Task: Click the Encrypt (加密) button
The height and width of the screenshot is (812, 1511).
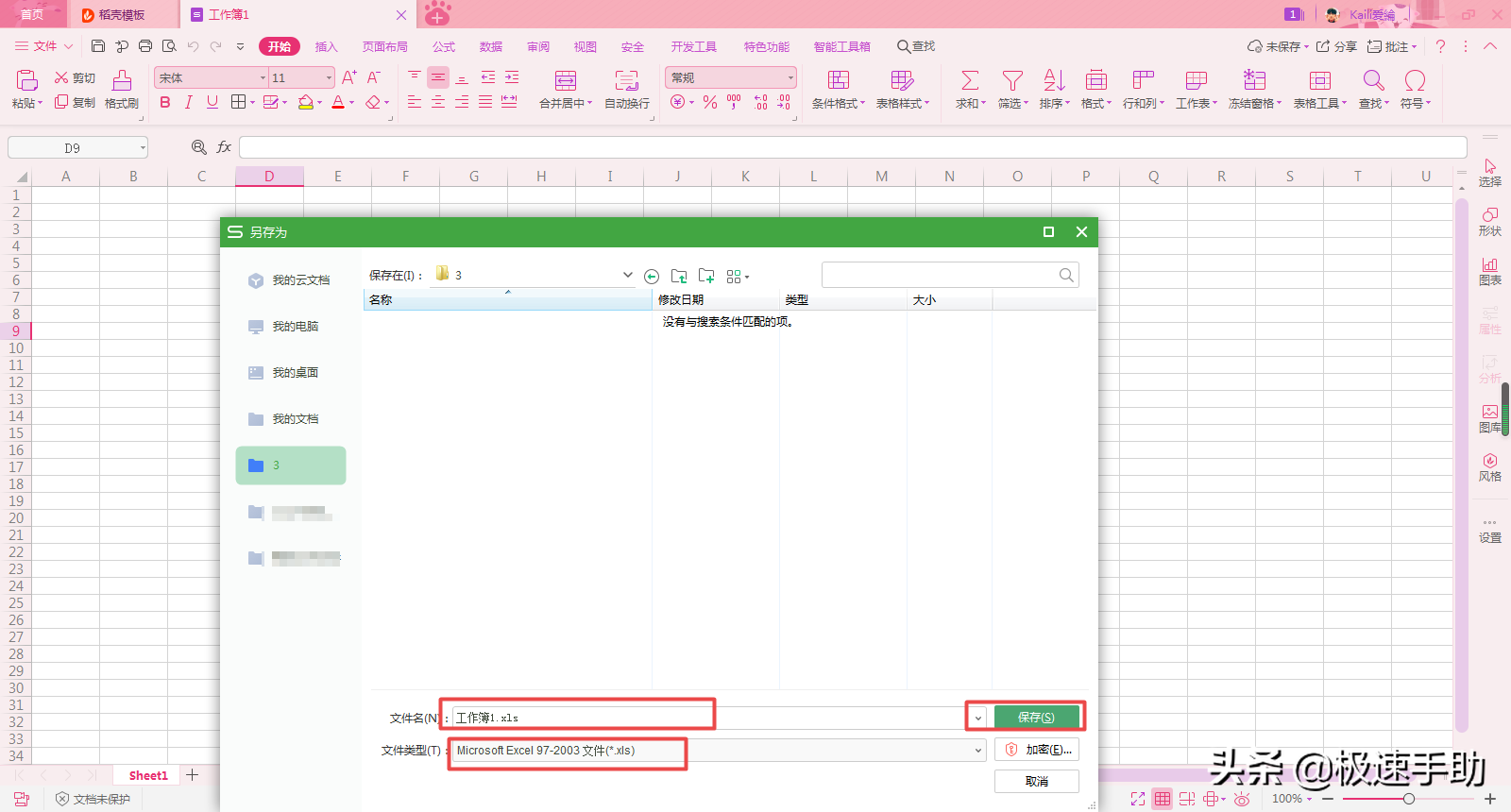Action: [1036, 750]
